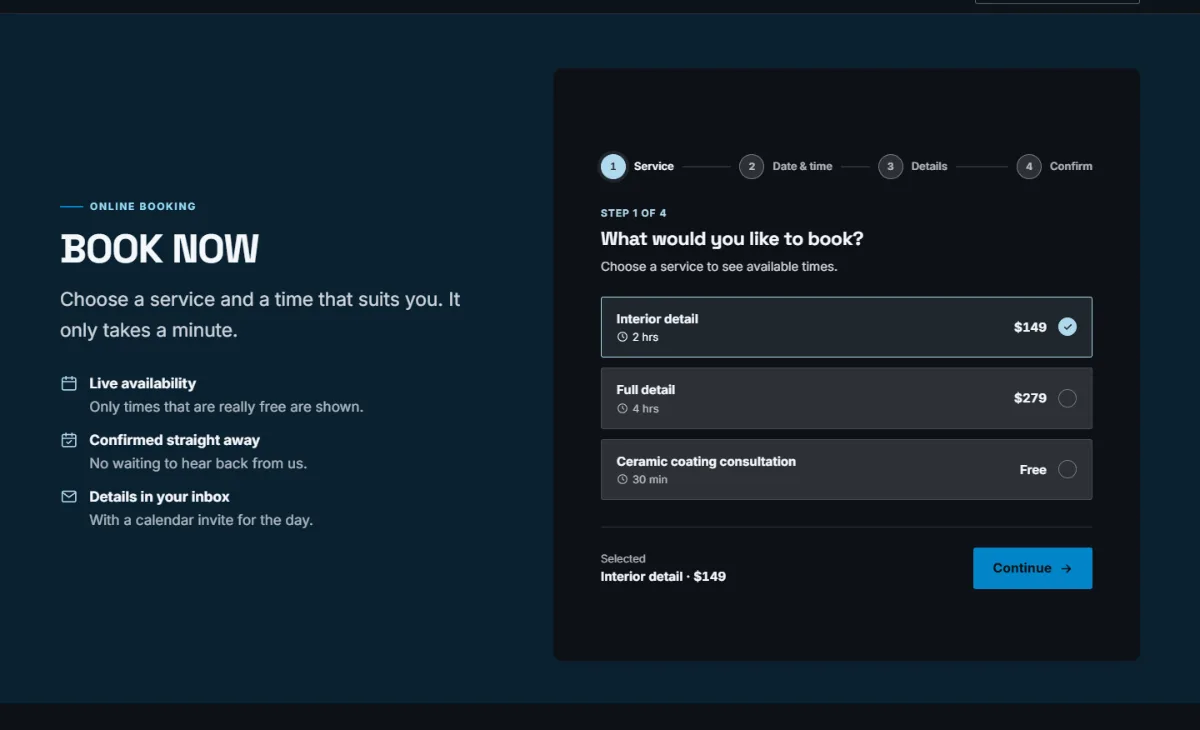This screenshot has width=1200, height=730.
Task: Select the Full detail radio button
Action: [x=1067, y=398]
